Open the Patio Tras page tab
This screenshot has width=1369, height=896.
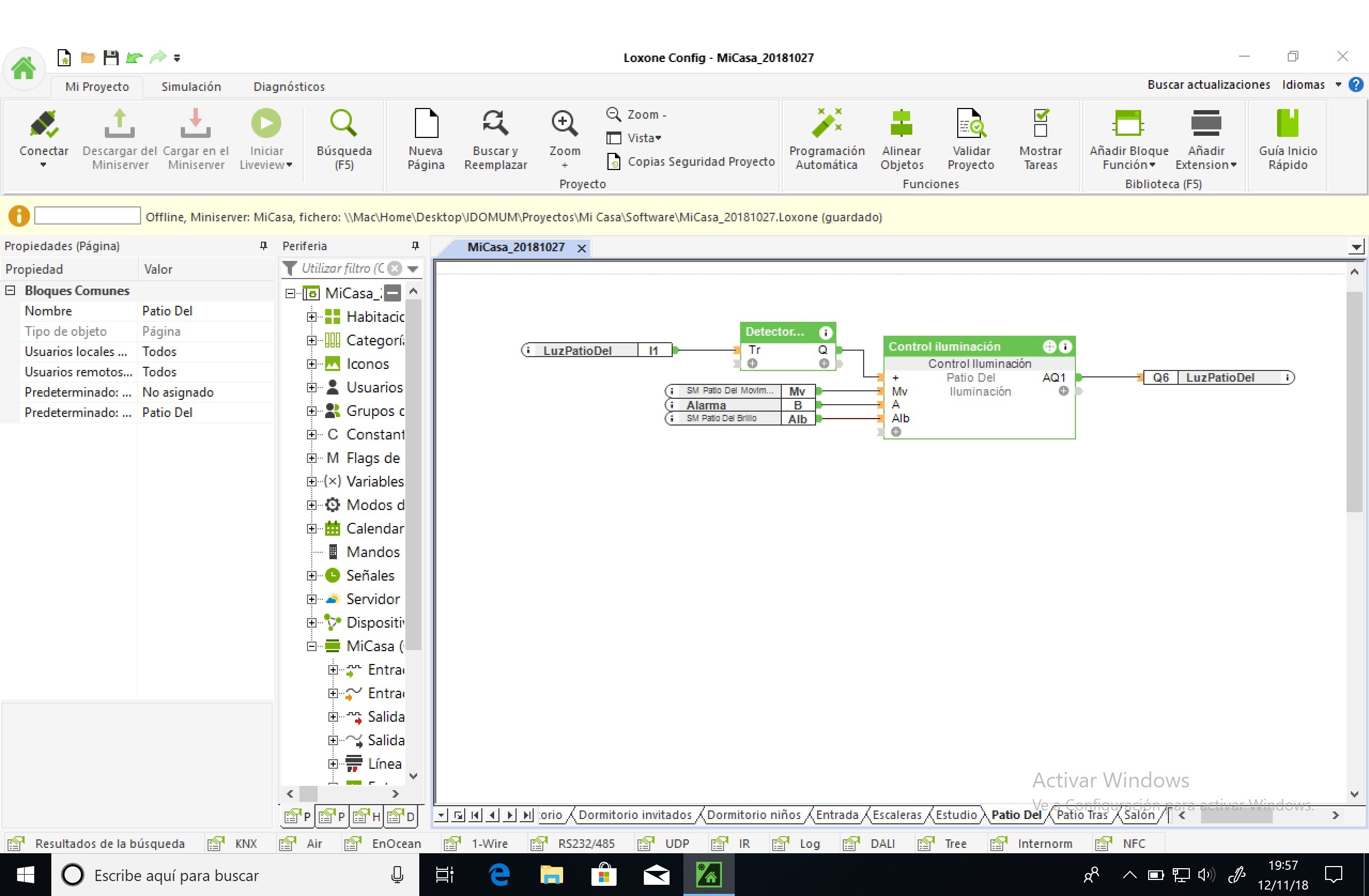[1081, 815]
